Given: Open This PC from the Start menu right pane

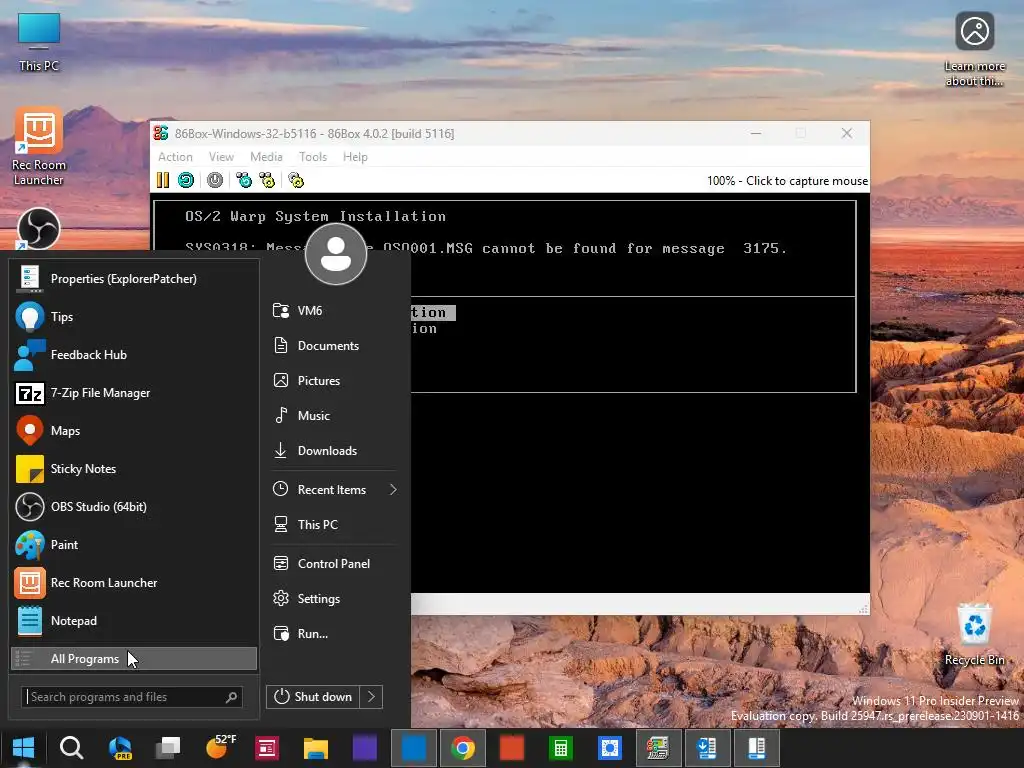Looking at the screenshot, I should pos(334,524).
